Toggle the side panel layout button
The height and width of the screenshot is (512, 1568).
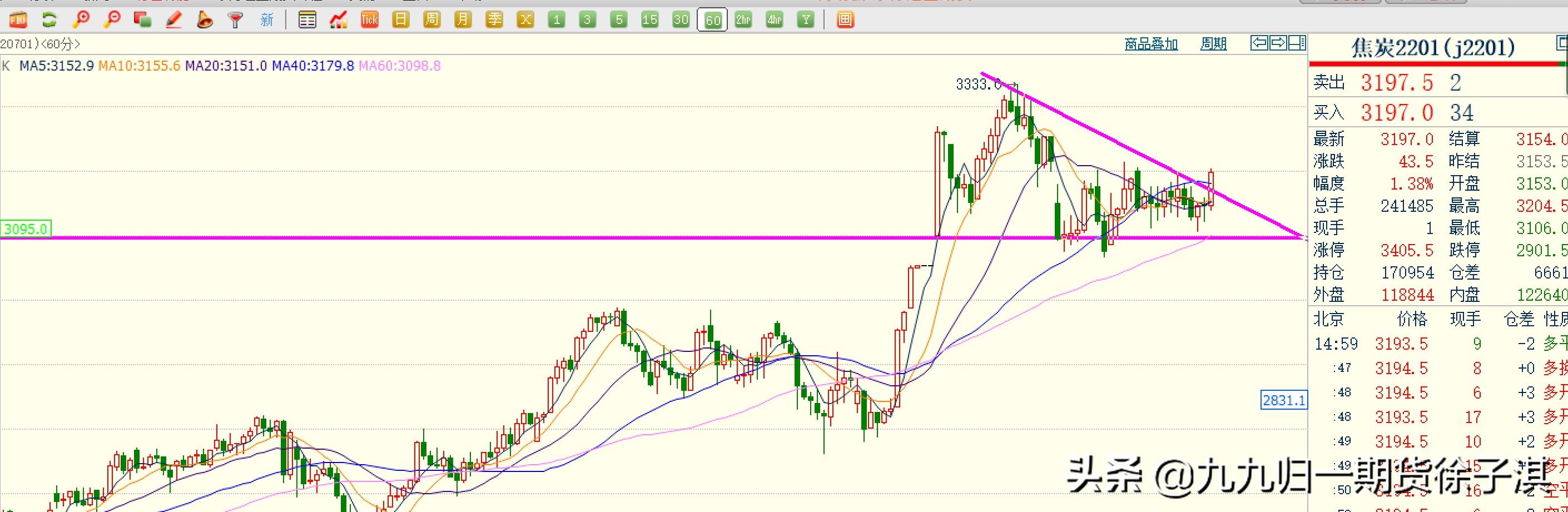pos(1297,43)
